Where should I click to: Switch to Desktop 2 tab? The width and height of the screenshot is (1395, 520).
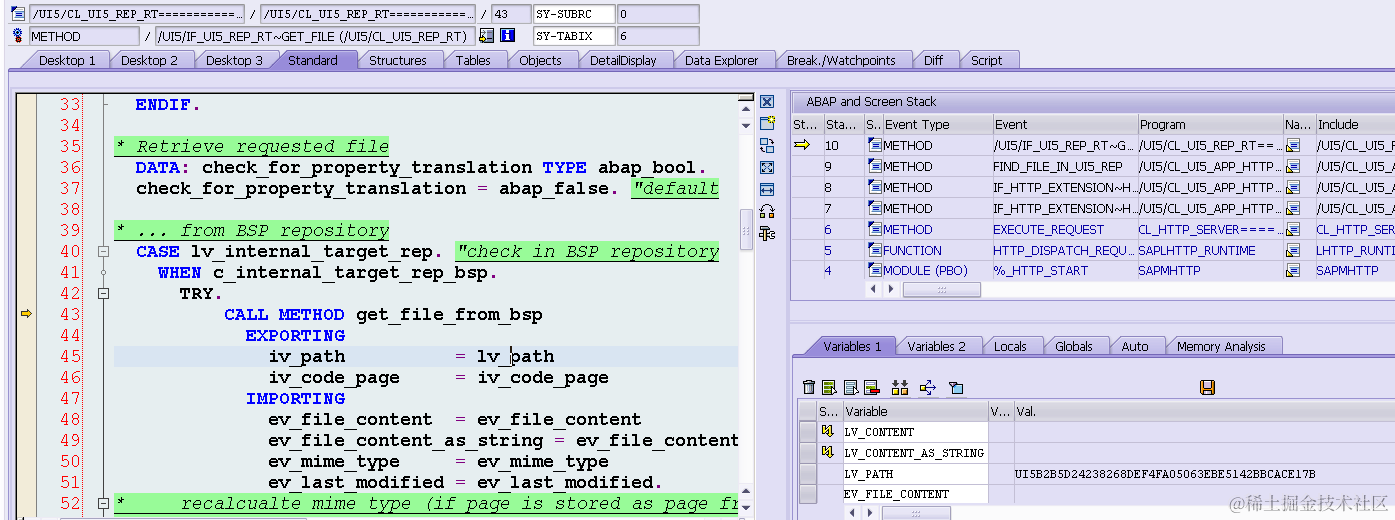tap(149, 60)
